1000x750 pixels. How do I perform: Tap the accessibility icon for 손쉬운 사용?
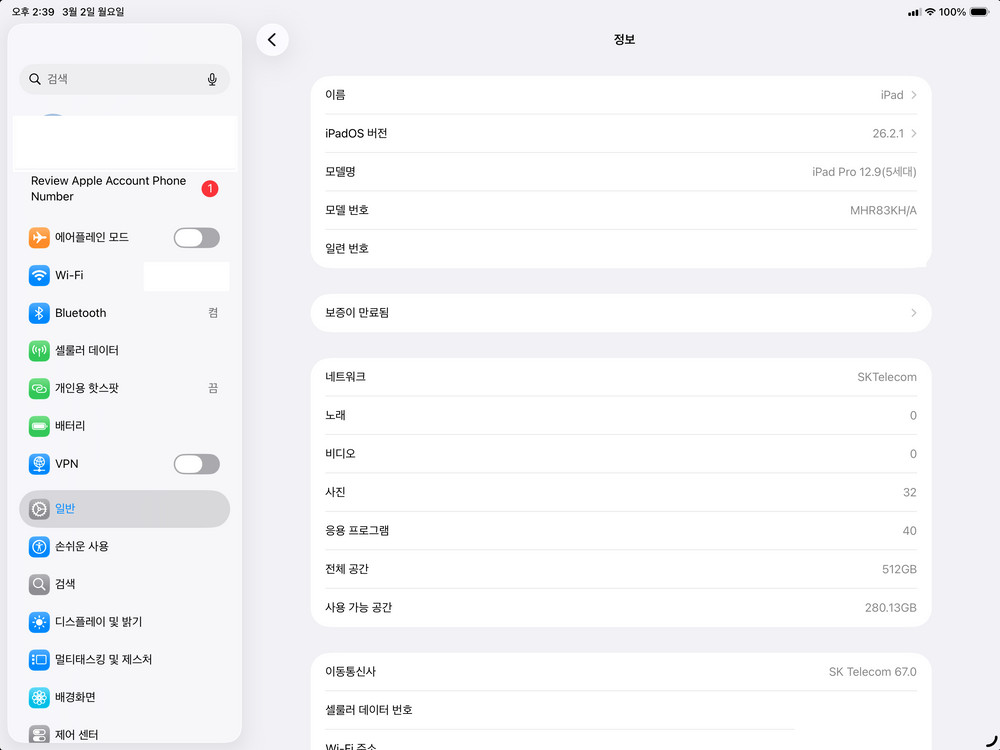pyautogui.click(x=39, y=547)
